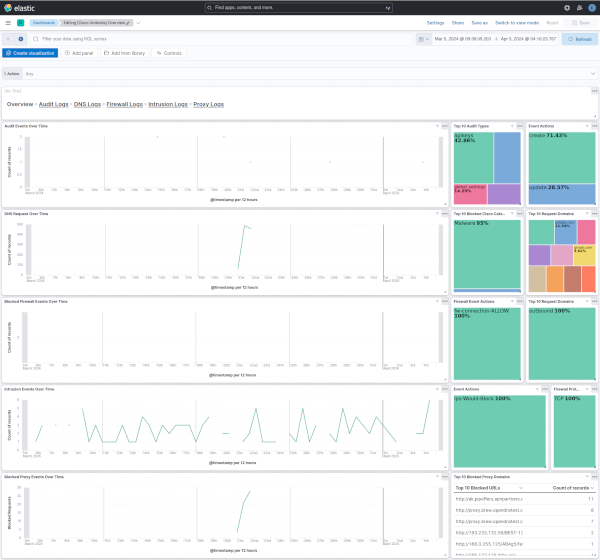Open the Intrusion Logs link

tap(170, 104)
